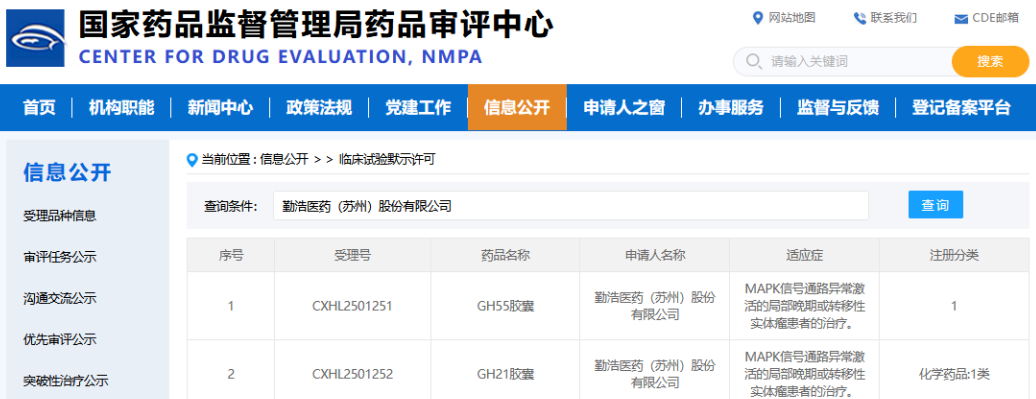
Task: Click the query condition input field
Action: click(x=570, y=206)
